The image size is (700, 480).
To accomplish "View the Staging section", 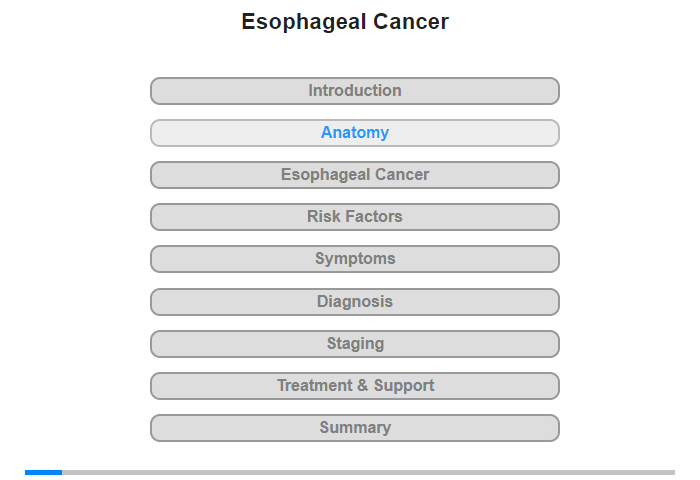I will tap(354, 344).
